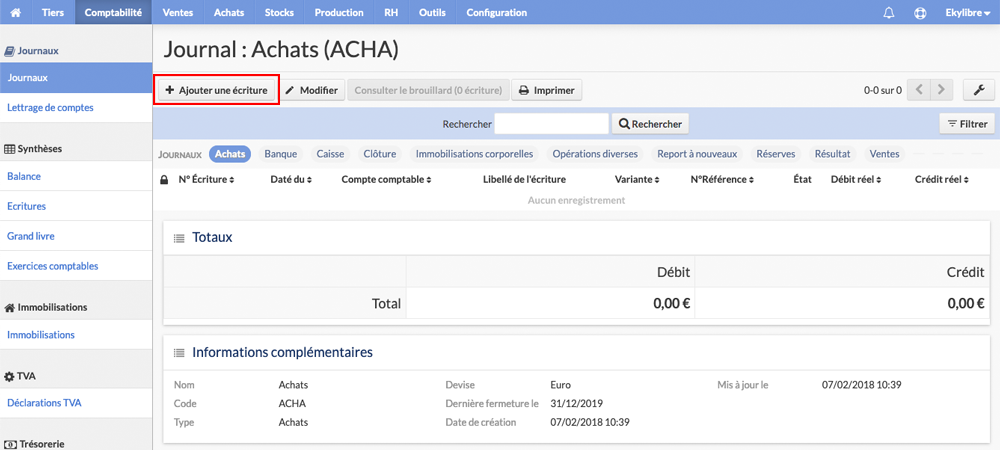This screenshot has height=450, width=1000.
Task: Click the Rechercher search button
Action: (x=650, y=124)
